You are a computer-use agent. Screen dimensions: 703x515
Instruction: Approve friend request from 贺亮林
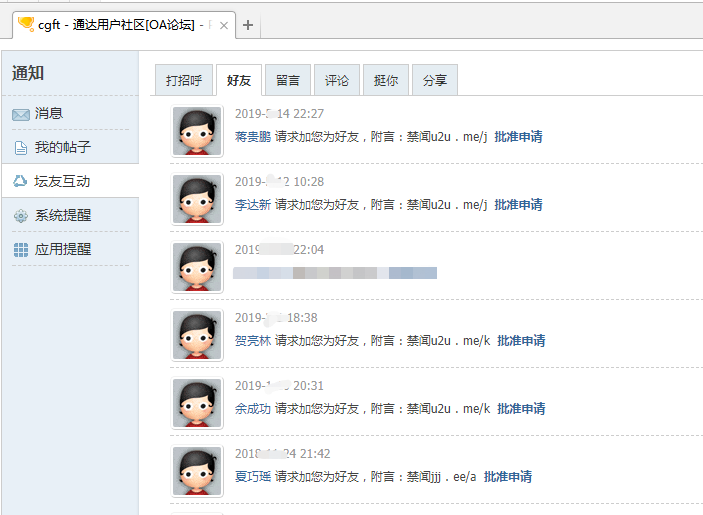[x=521, y=341]
